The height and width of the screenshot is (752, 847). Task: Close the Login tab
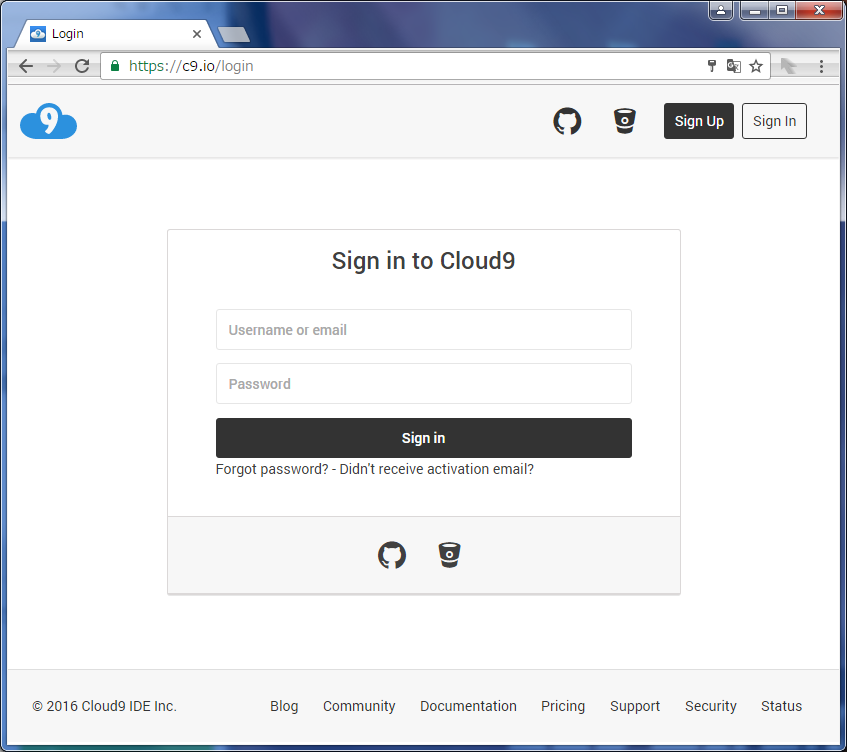coord(197,34)
